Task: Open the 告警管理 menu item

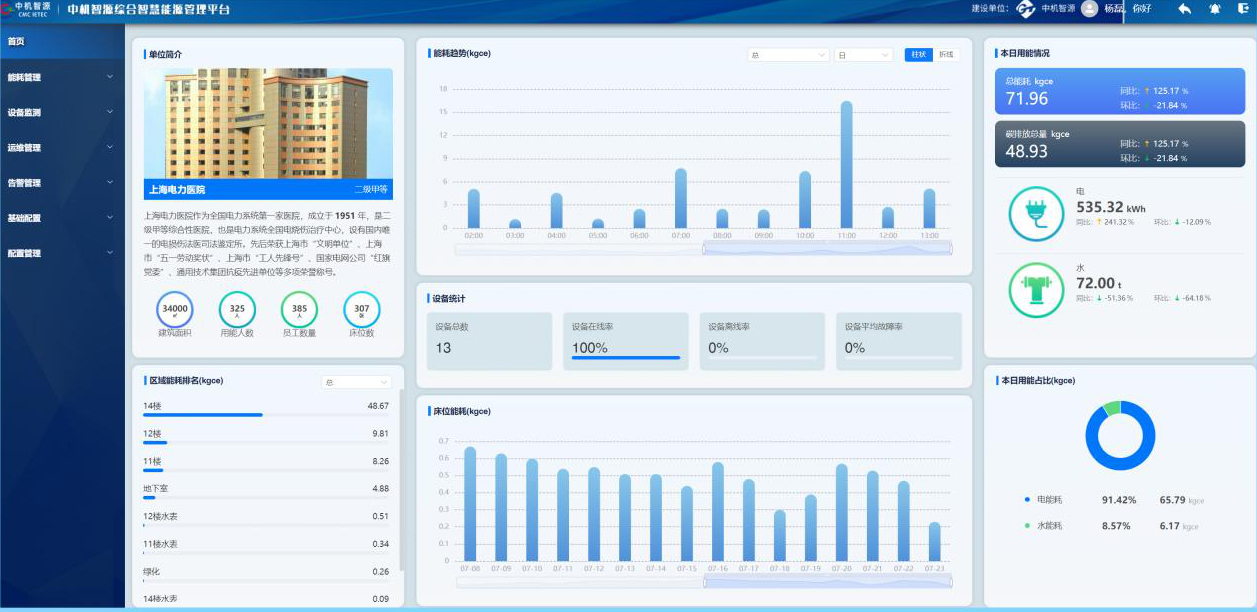Action: [62, 183]
